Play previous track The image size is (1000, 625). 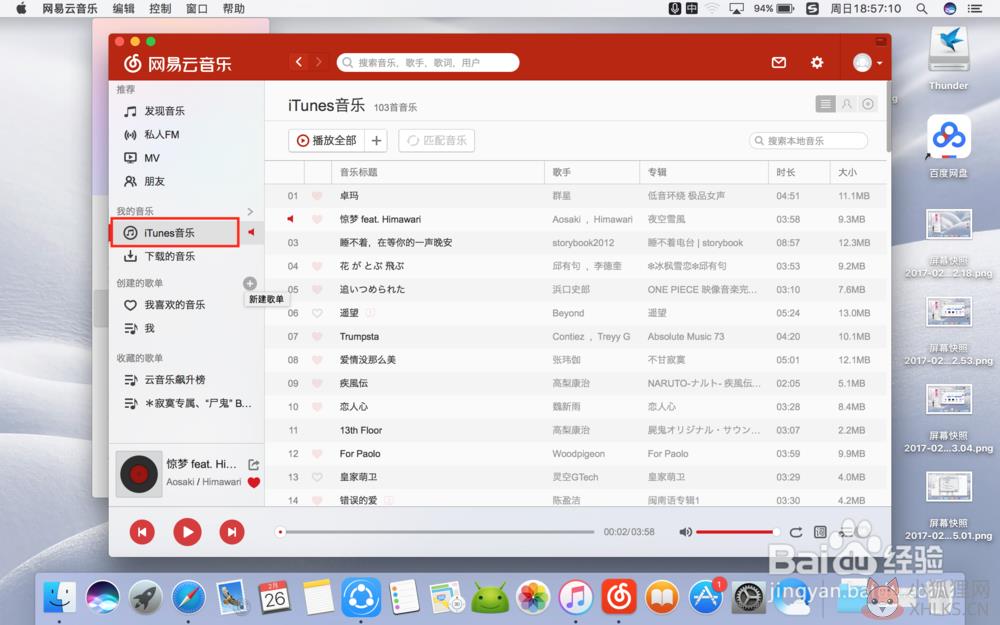click(x=142, y=532)
